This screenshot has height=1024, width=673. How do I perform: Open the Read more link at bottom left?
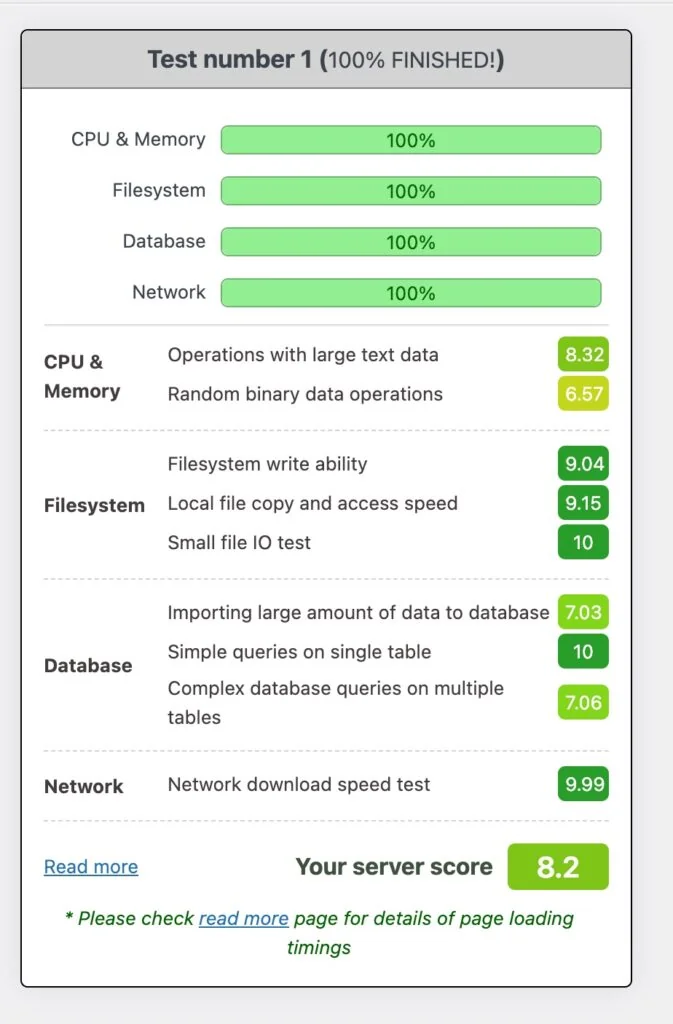click(90, 866)
